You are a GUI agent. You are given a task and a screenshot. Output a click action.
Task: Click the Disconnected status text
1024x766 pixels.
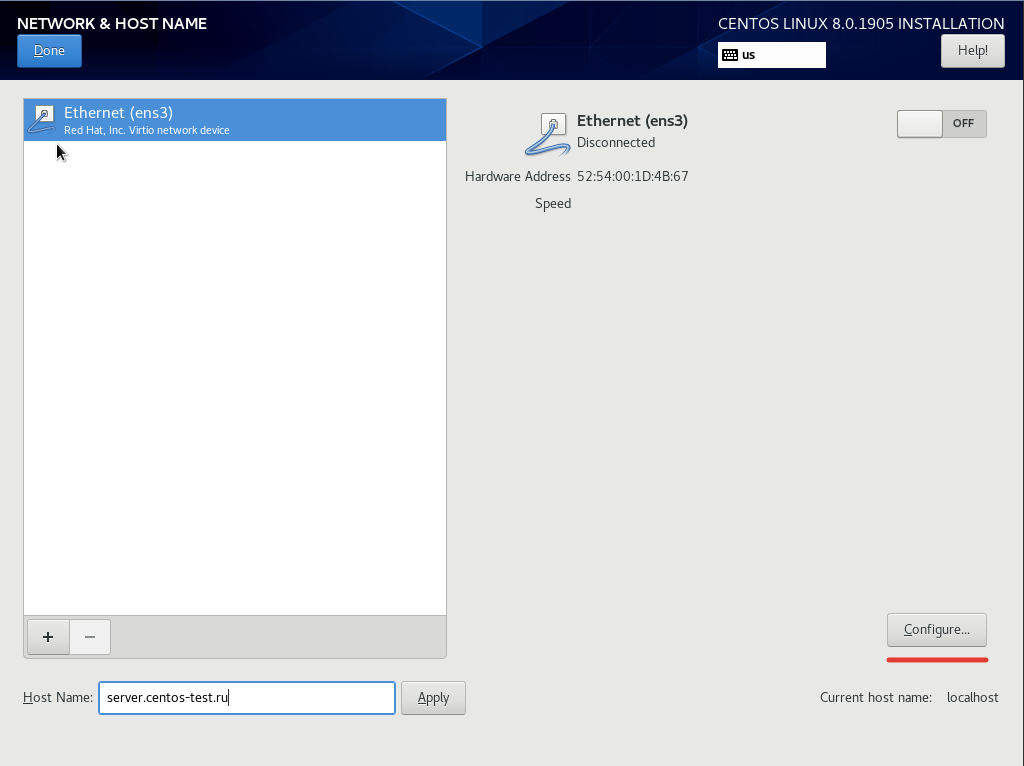(x=616, y=143)
